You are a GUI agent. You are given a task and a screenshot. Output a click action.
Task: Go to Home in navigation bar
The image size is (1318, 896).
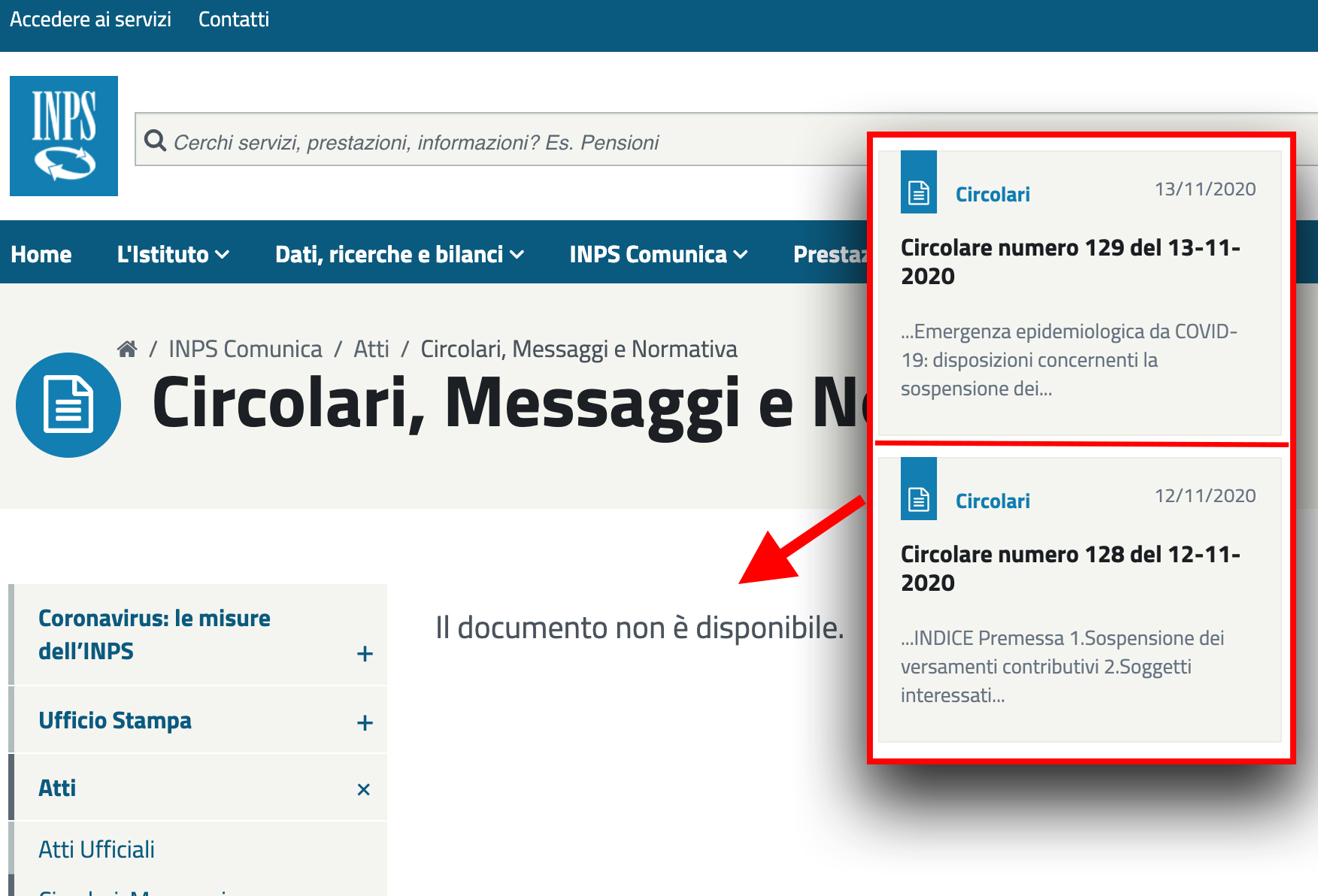41,254
